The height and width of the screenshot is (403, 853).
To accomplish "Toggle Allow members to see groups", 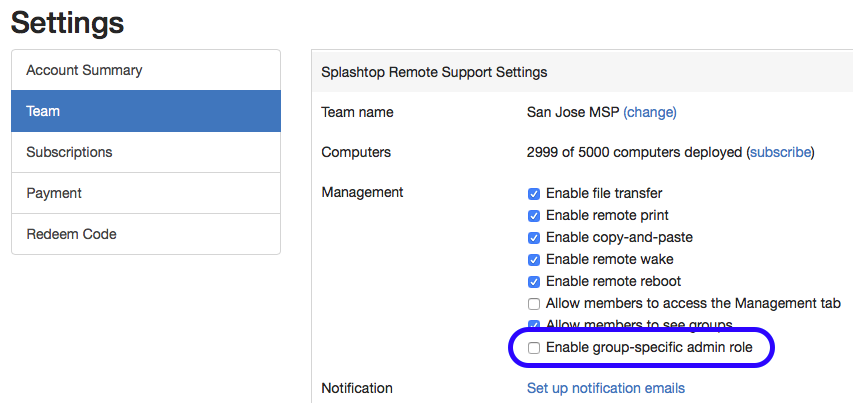I will click(x=534, y=325).
